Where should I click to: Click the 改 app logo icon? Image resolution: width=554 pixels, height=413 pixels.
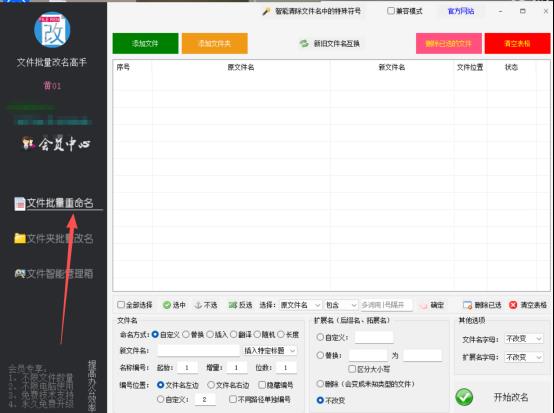(52, 30)
